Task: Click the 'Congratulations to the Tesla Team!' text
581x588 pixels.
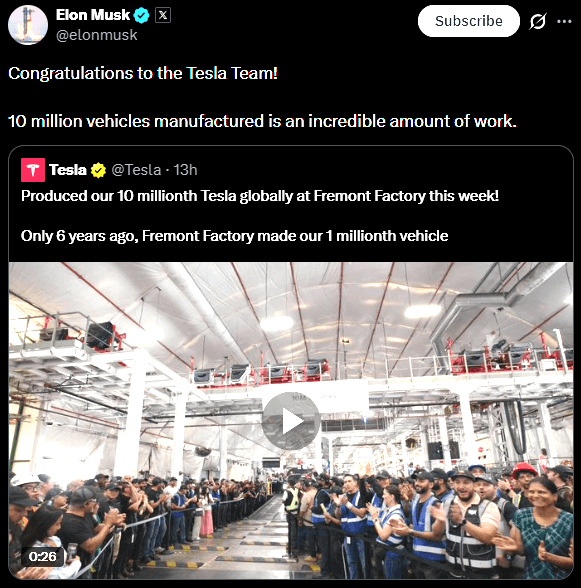Action: tap(143, 73)
